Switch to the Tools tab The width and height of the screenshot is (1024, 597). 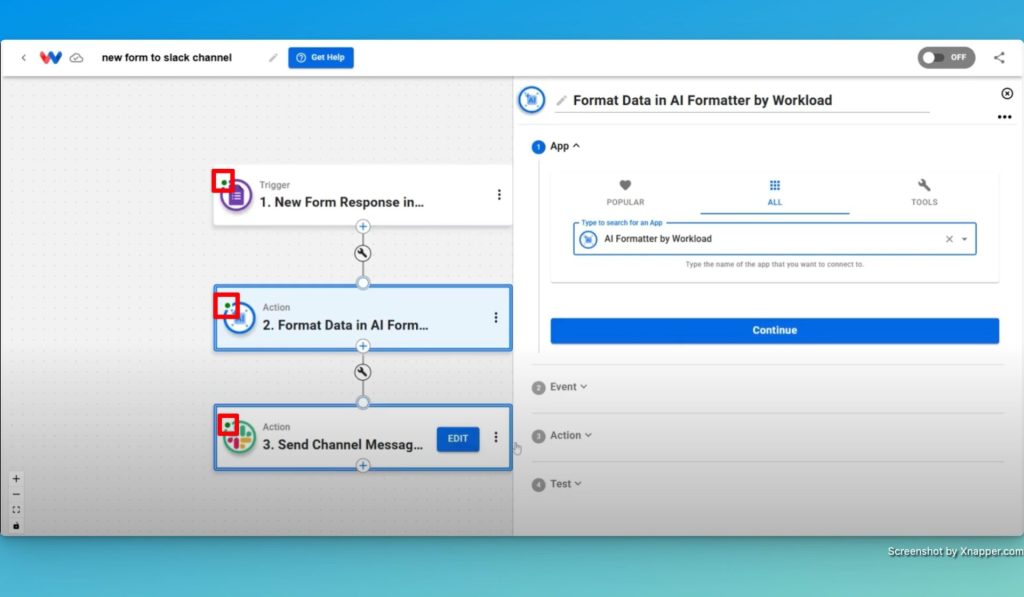(x=924, y=193)
